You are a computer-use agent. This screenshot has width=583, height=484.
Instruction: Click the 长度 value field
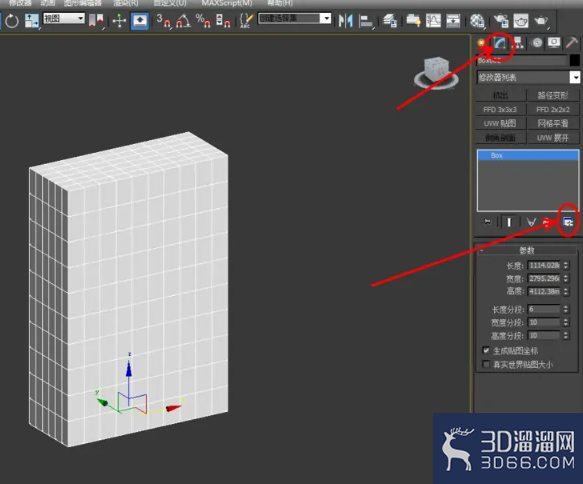[544, 265]
